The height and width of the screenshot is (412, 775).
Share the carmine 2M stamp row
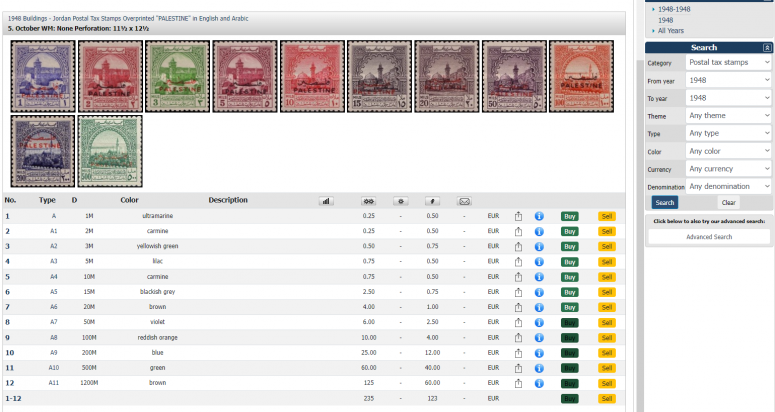pos(518,231)
